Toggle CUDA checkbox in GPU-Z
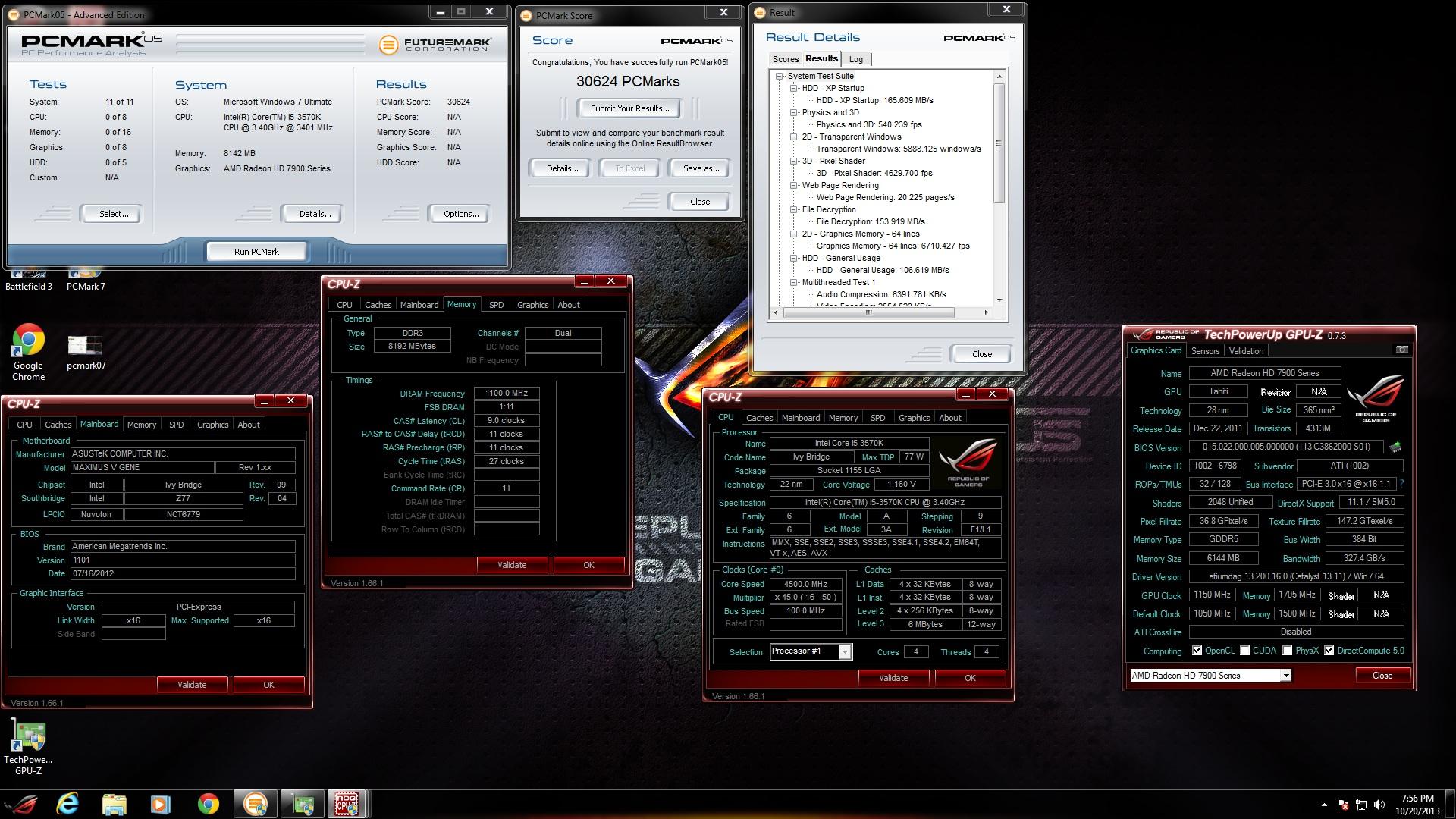Viewport: 1456px width, 819px height. (1244, 651)
